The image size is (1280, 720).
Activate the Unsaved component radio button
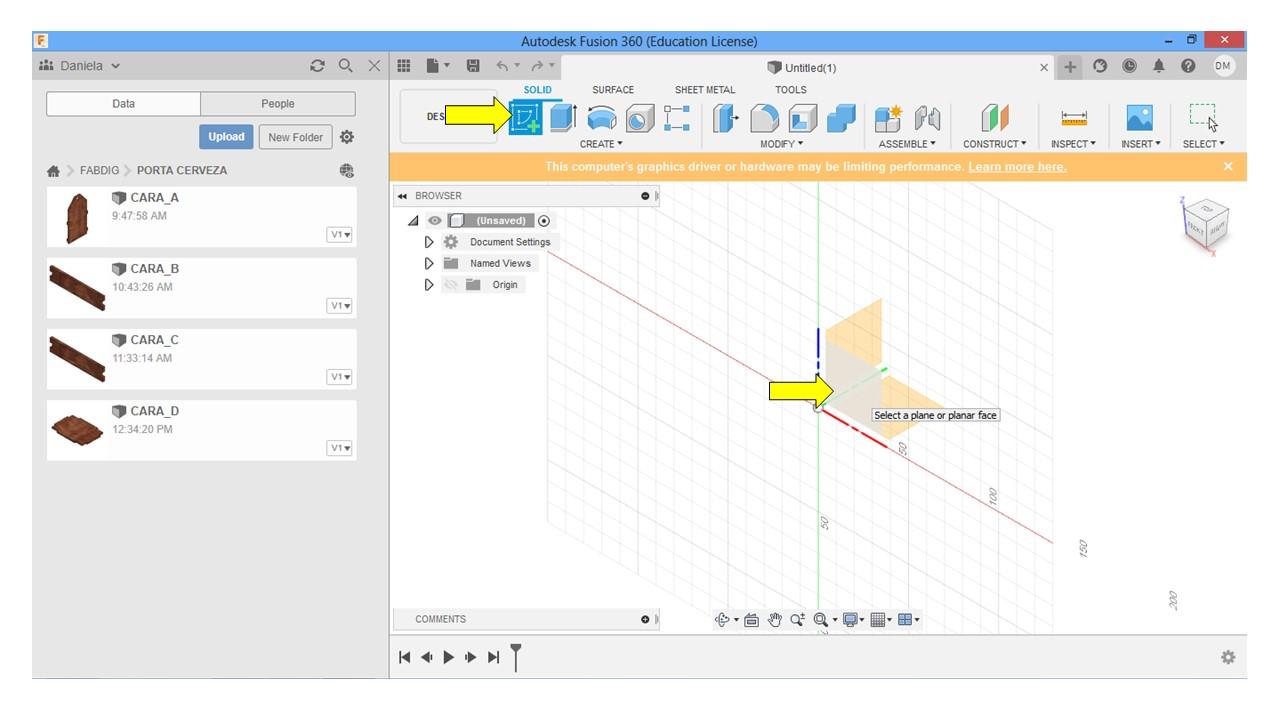pos(544,221)
